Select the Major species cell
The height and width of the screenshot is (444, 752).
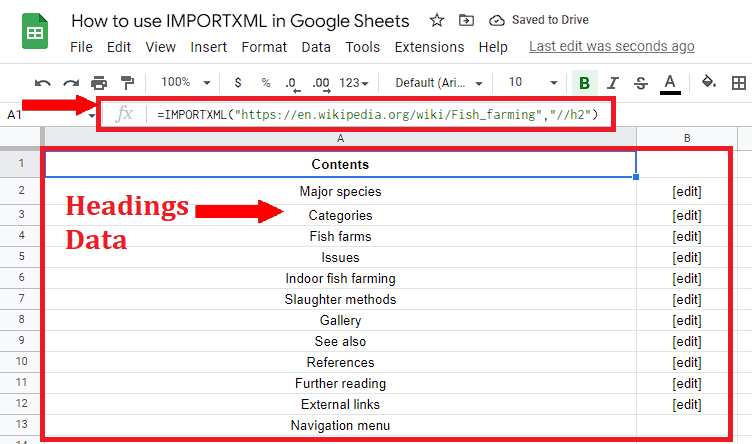tap(340, 191)
